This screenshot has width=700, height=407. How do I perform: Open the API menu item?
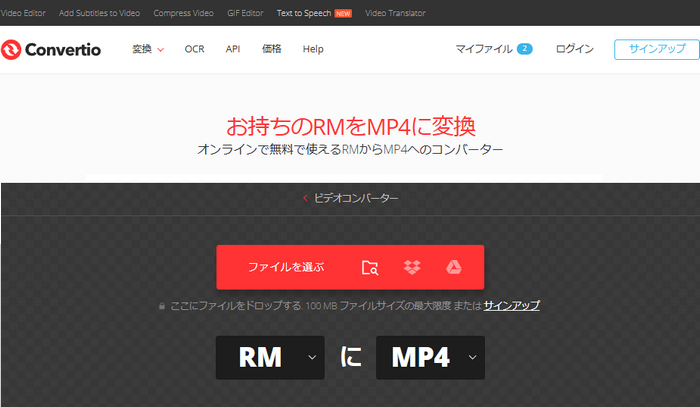tap(233, 49)
